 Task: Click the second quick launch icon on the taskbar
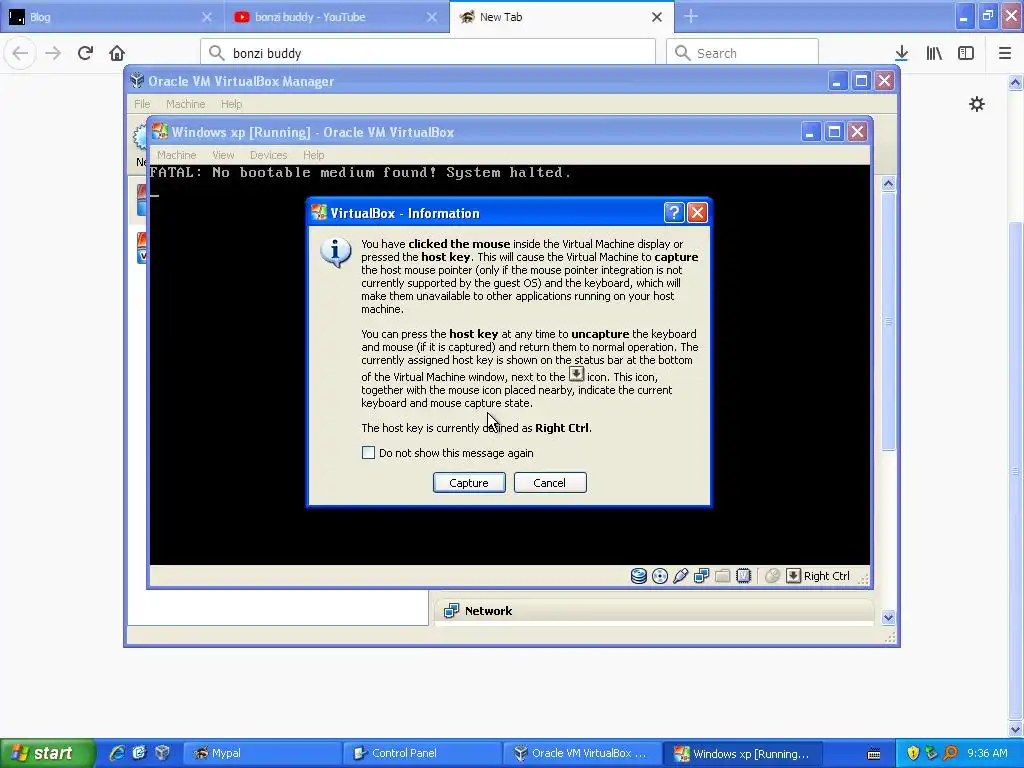(x=139, y=753)
